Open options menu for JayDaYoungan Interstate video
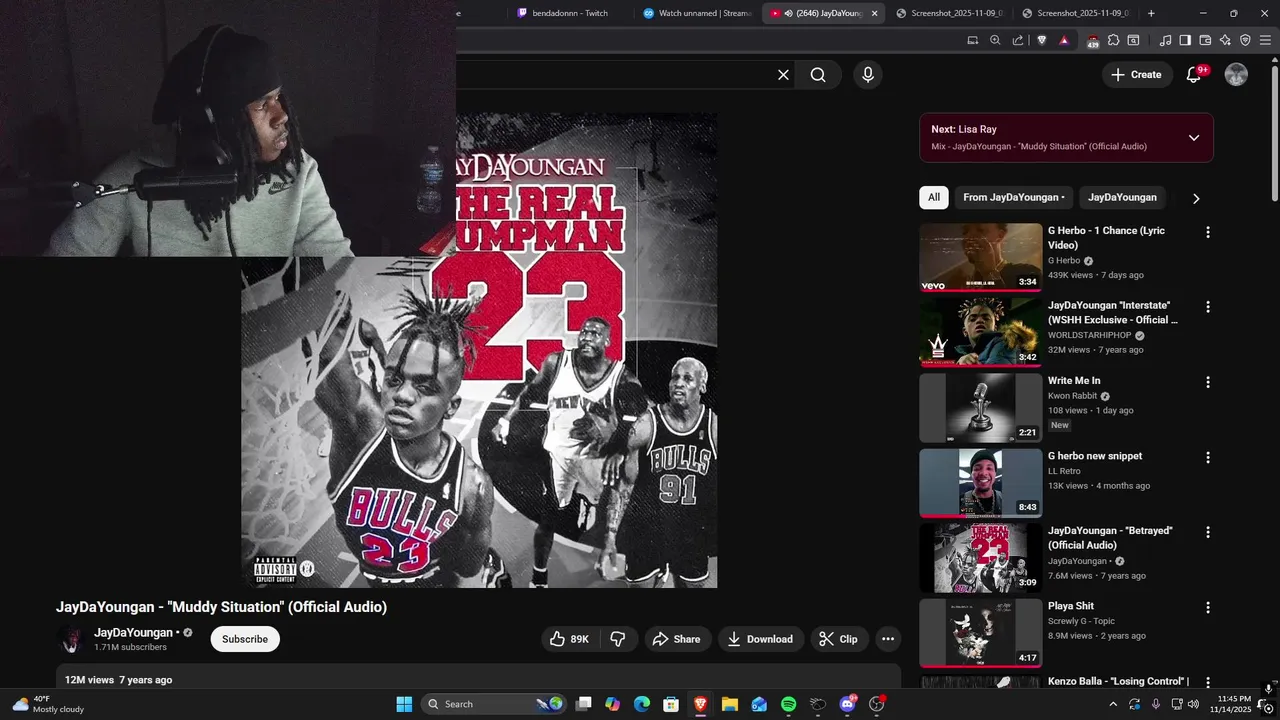The width and height of the screenshot is (1280, 720). pos(1207,307)
